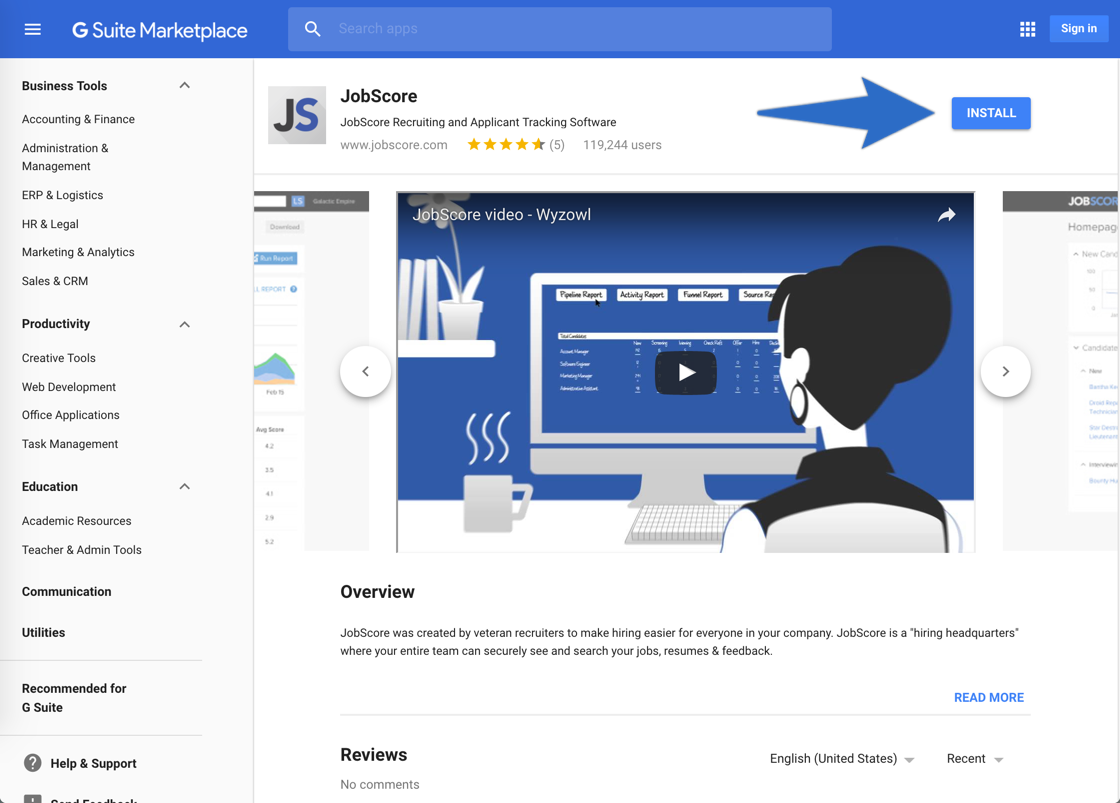
Task: Collapse the Education section
Action: (x=184, y=487)
